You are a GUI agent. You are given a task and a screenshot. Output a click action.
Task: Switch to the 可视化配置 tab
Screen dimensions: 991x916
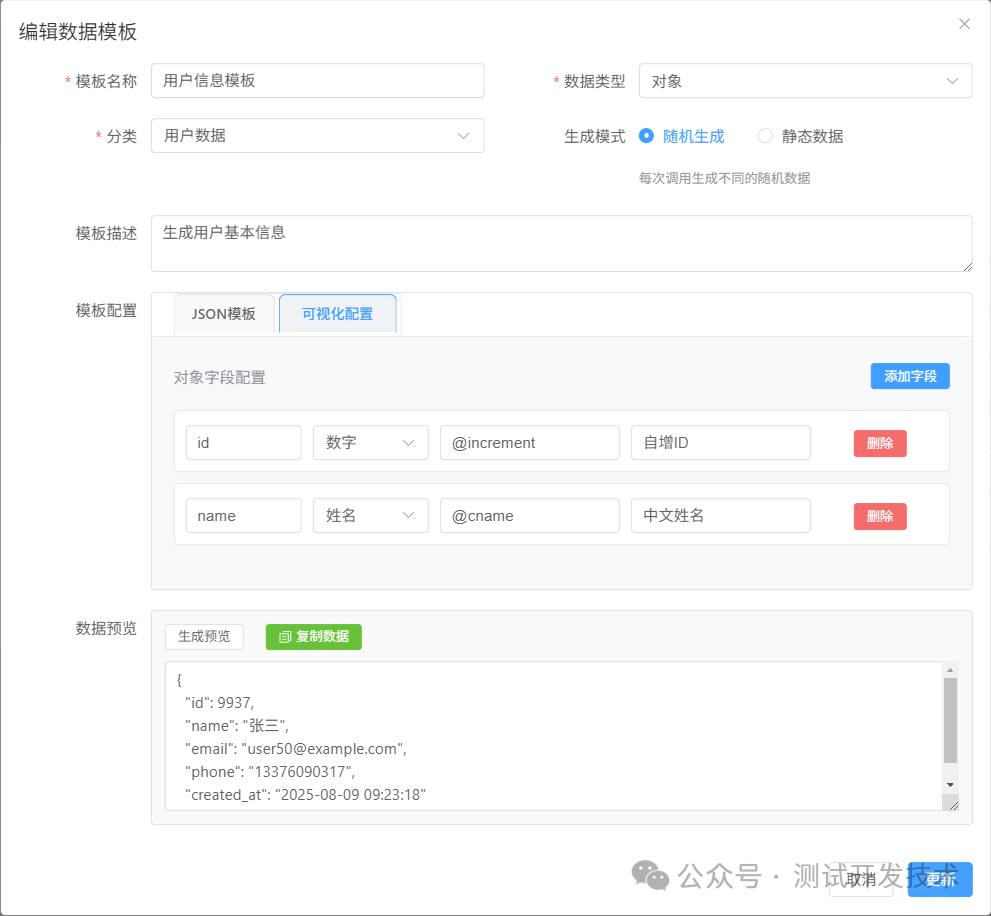coord(337,313)
